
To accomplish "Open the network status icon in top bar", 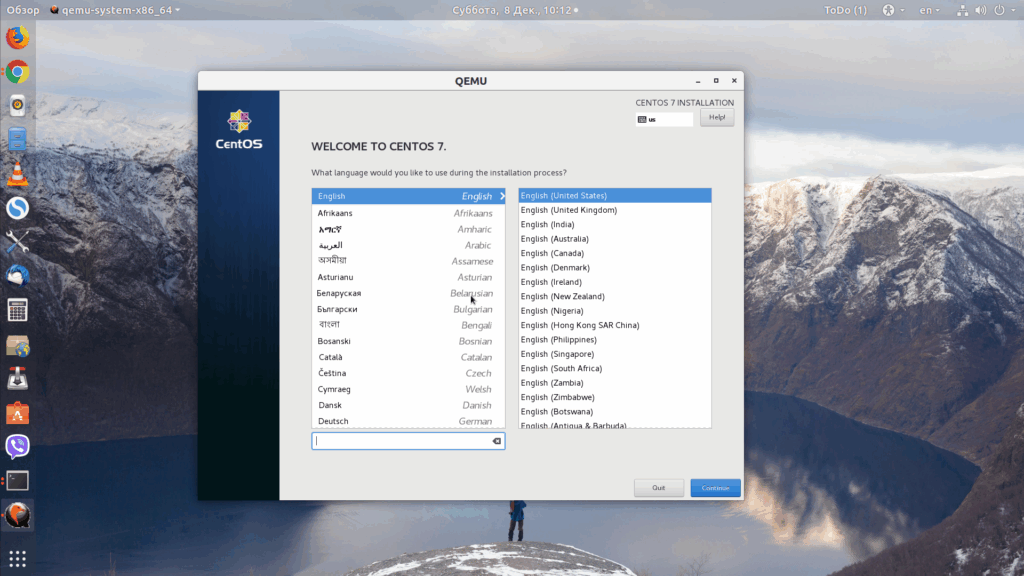I will pyautogui.click(x=963, y=10).
